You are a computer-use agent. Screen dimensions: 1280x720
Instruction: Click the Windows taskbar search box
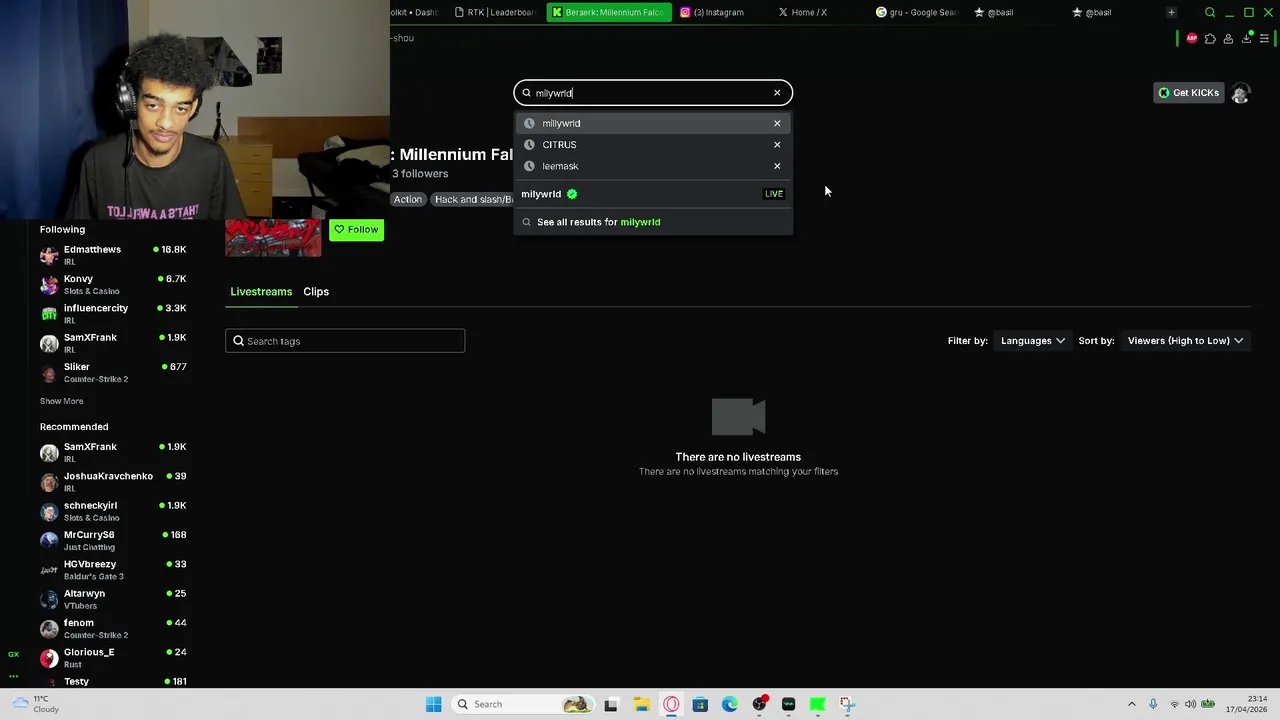tap(522, 704)
